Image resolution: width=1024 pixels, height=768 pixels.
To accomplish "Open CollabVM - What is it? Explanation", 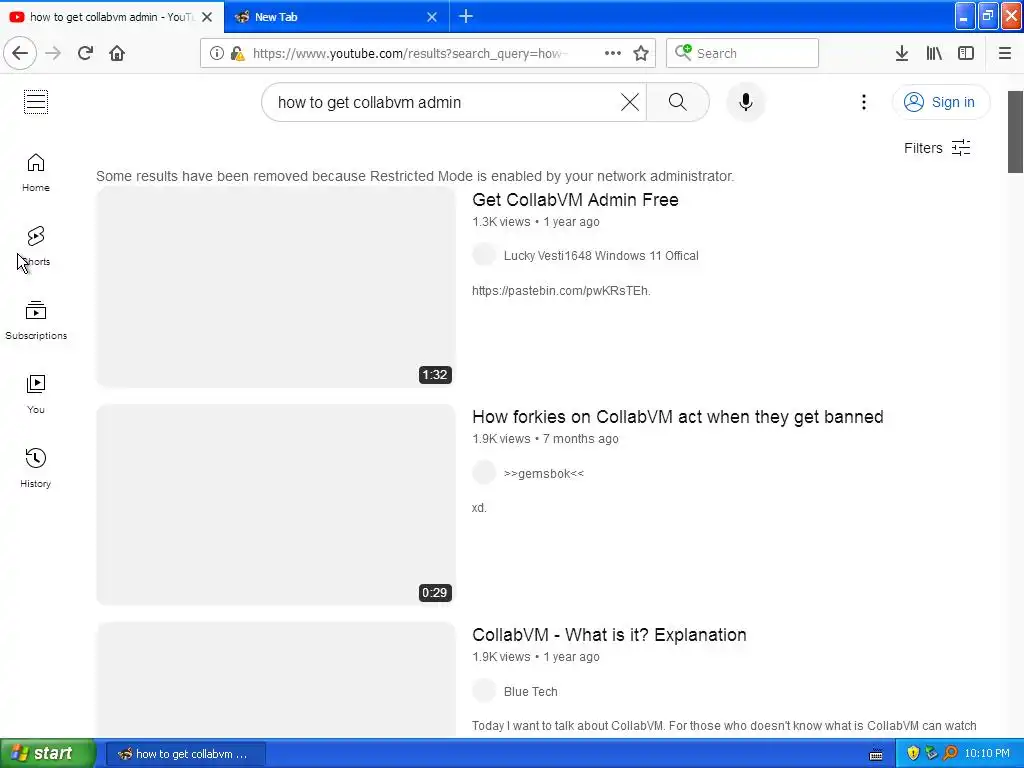I will (x=609, y=635).
